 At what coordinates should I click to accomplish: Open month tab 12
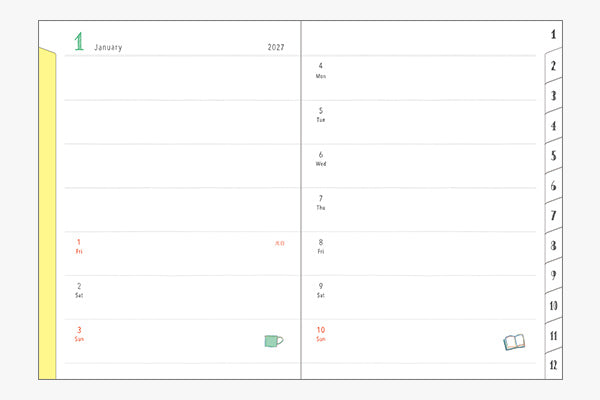553,365
